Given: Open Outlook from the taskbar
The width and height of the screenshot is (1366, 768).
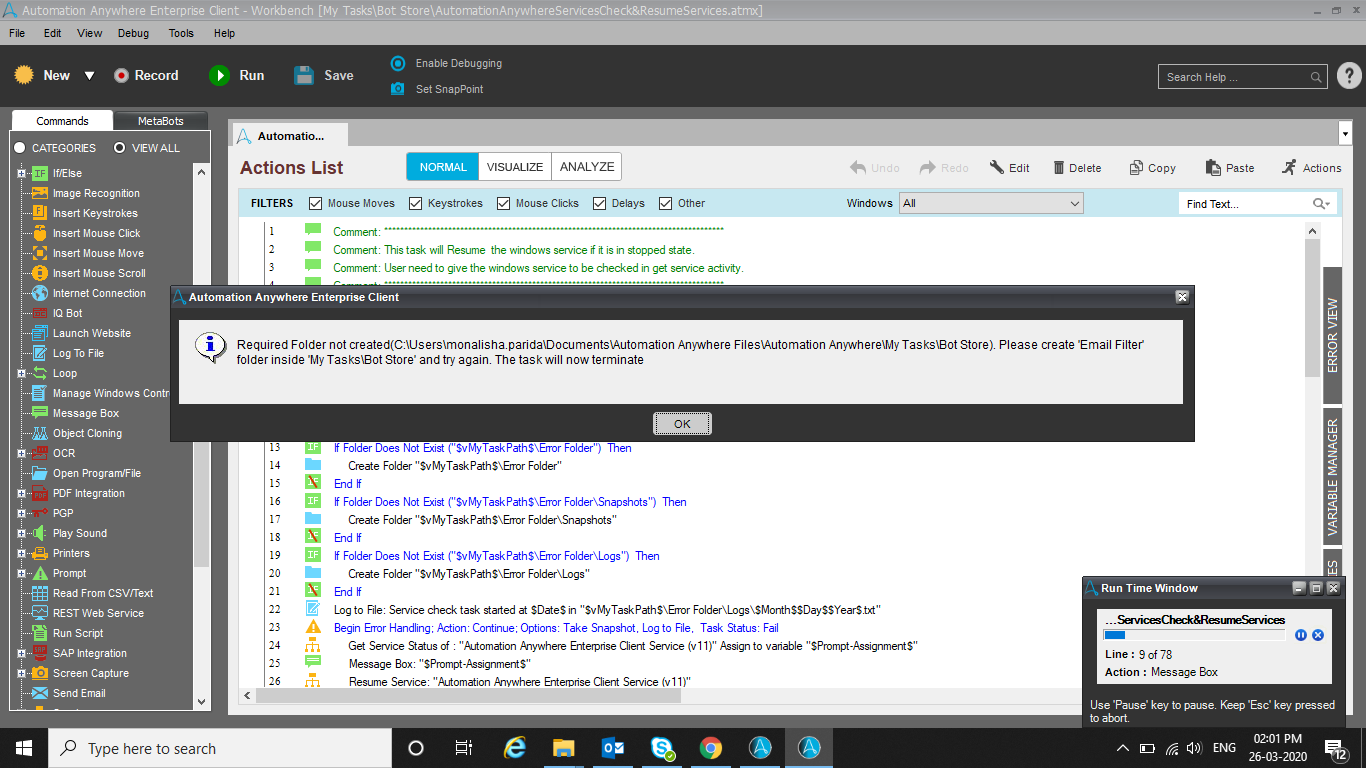Looking at the screenshot, I should point(613,748).
